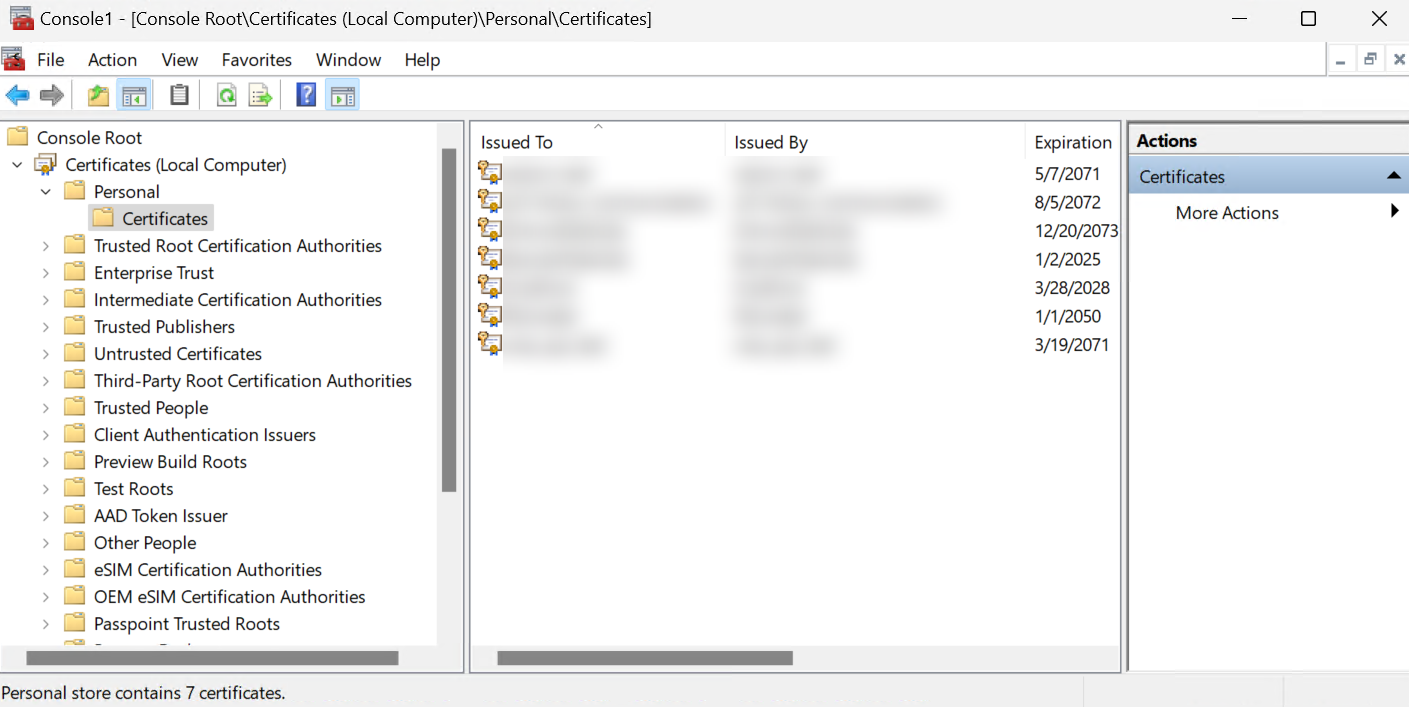Toggle the Show/Hide Action Pane icon

click(x=342, y=94)
